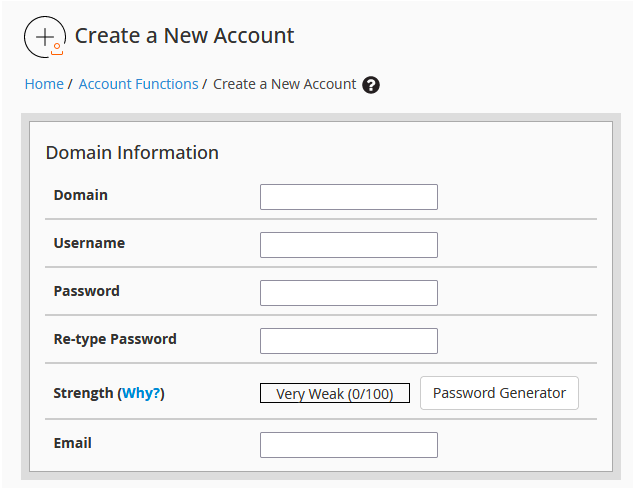The width and height of the screenshot is (635, 490).
Task: Open the Why? strength link
Action: [141, 393]
